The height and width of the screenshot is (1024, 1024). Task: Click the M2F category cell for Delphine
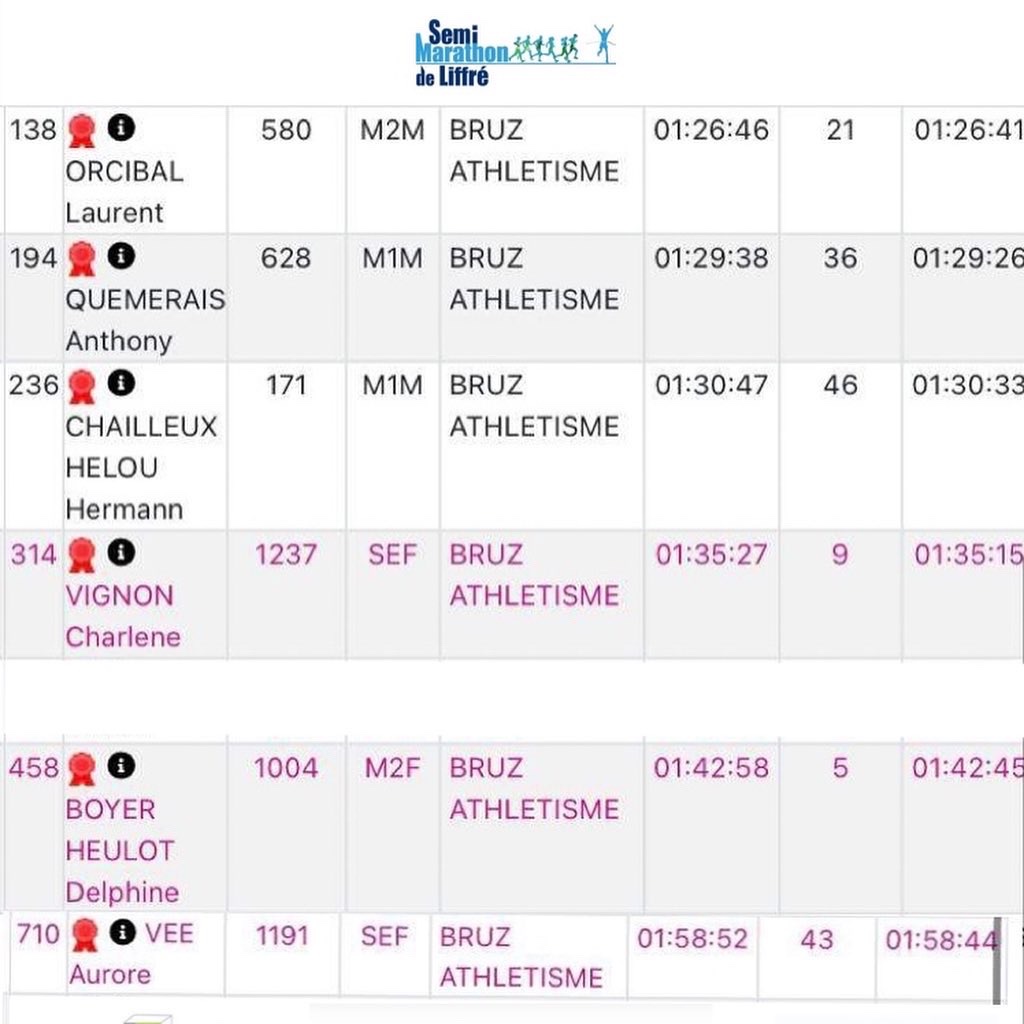point(392,768)
